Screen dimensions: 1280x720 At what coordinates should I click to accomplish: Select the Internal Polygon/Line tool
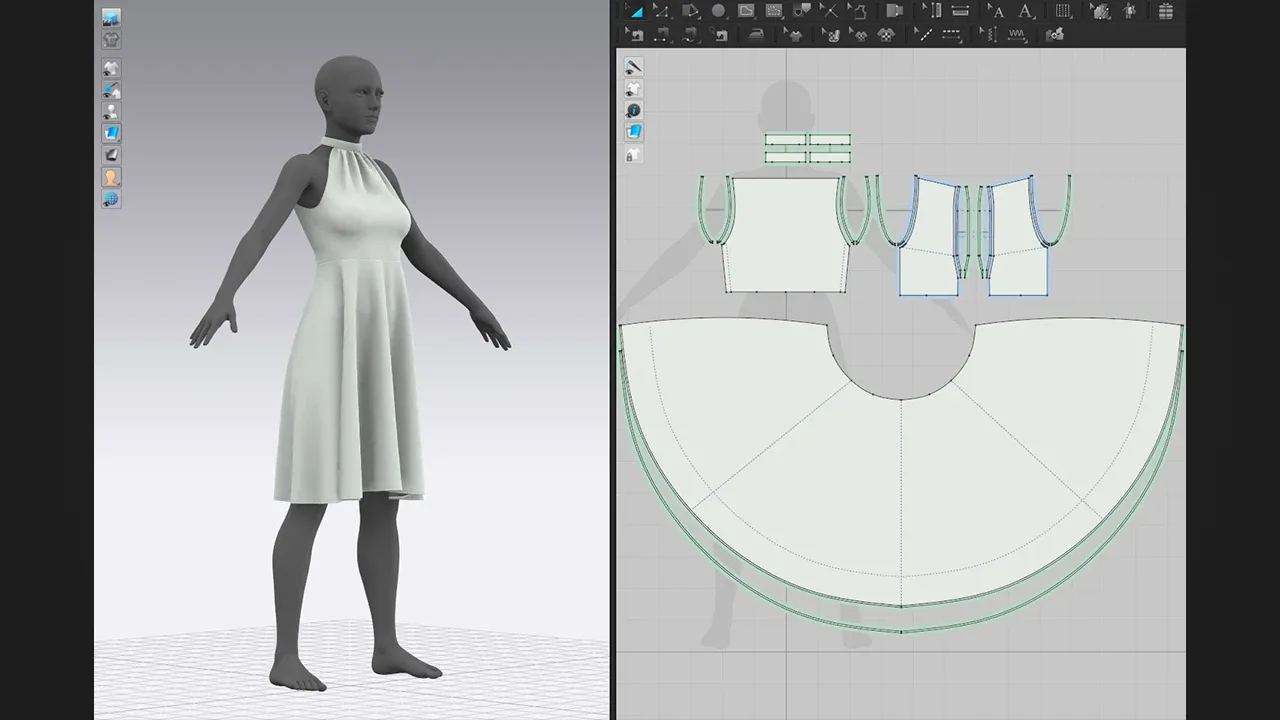tap(746, 11)
